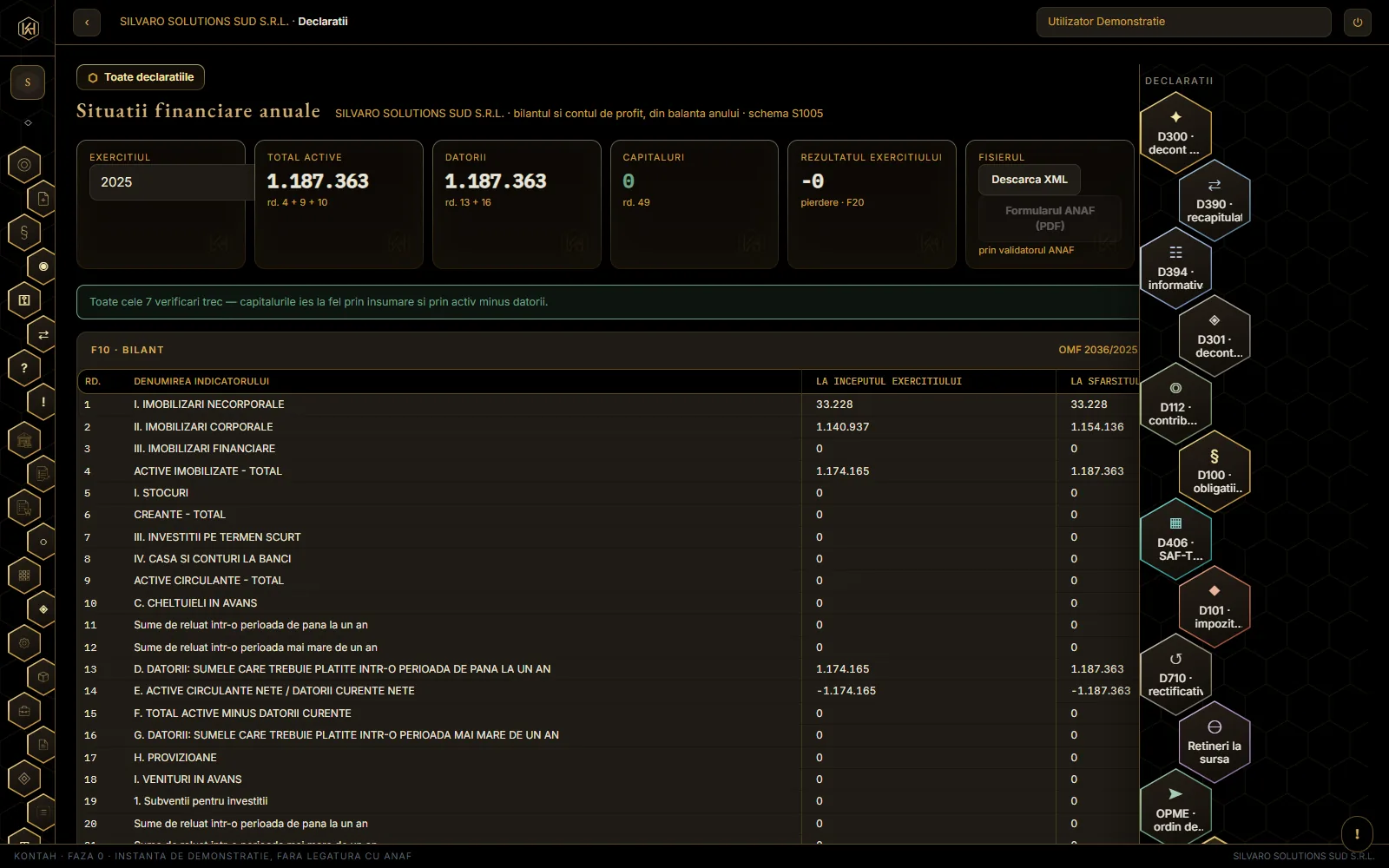The width and height of the screenshot is (1389, 868).
Task: Click the Exercitiul year field showing 2025
Action: click(x=172, y=182)
